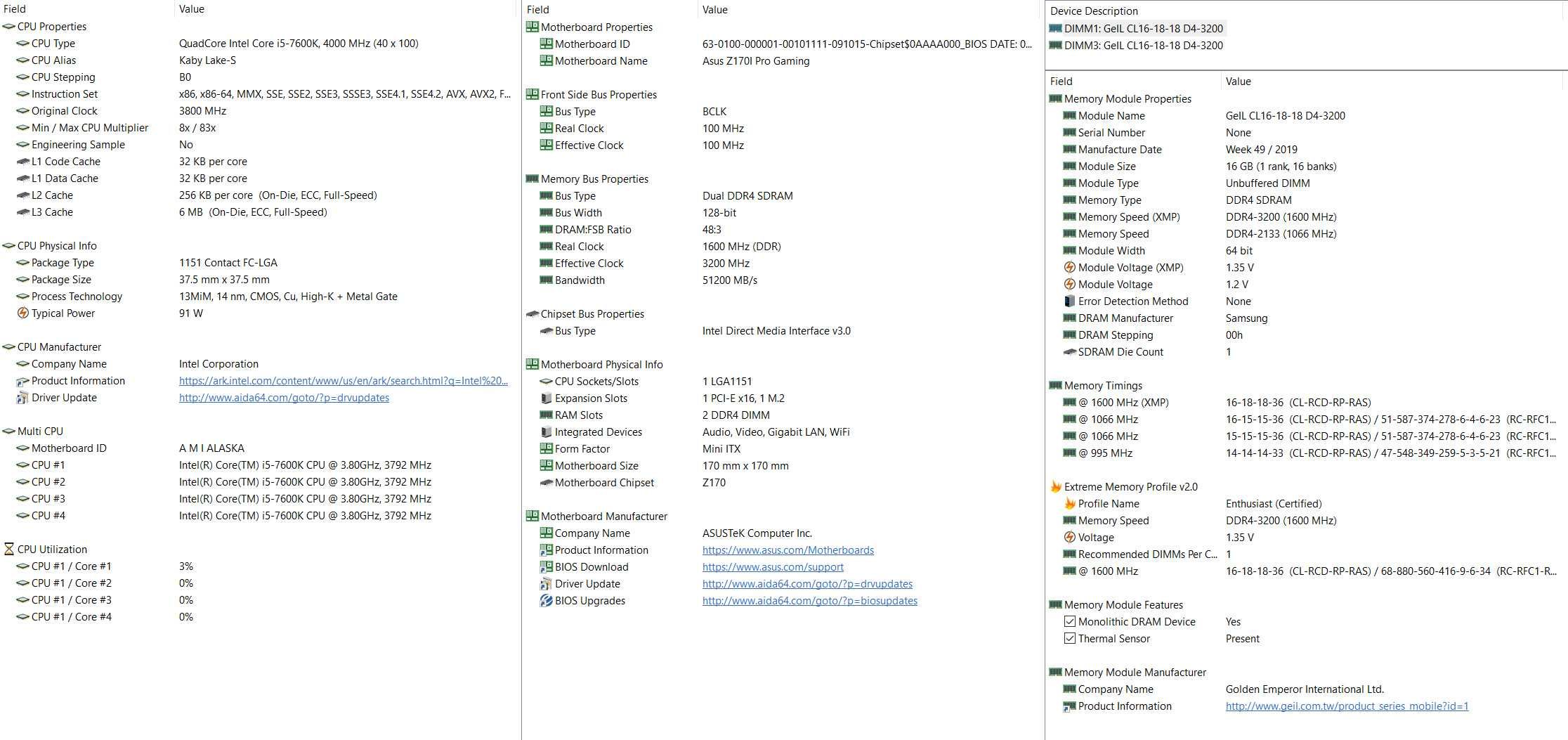
Task: Click the Memory Module Manufacturer icon
Action: tap(1055, 672)
